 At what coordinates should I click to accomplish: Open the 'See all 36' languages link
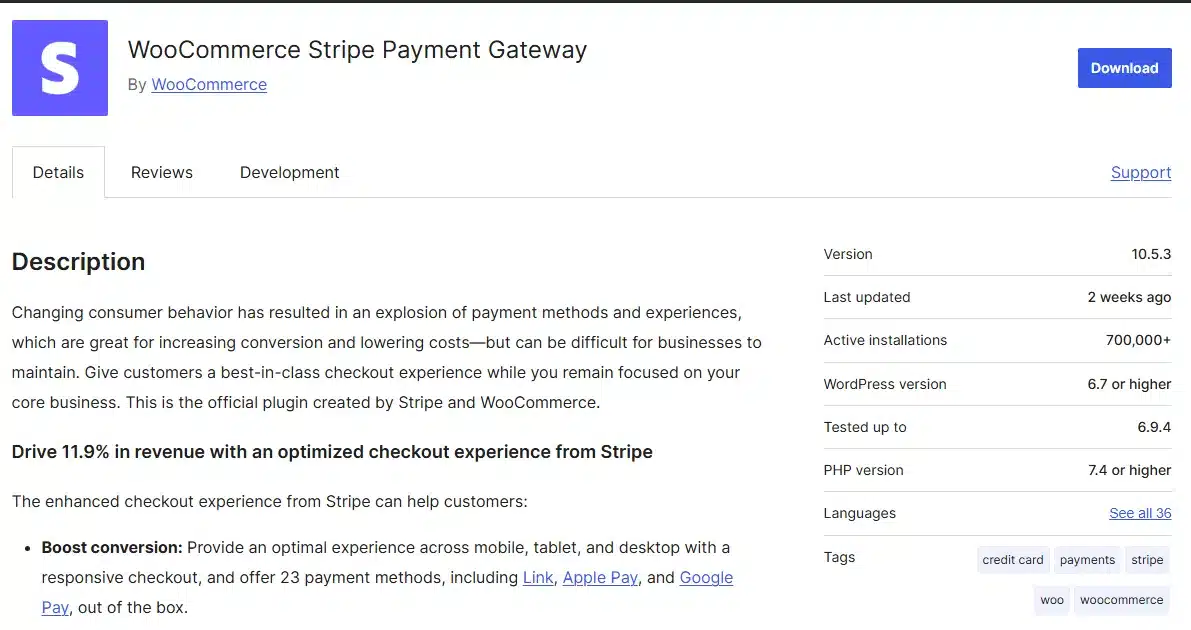(1140, 513)
